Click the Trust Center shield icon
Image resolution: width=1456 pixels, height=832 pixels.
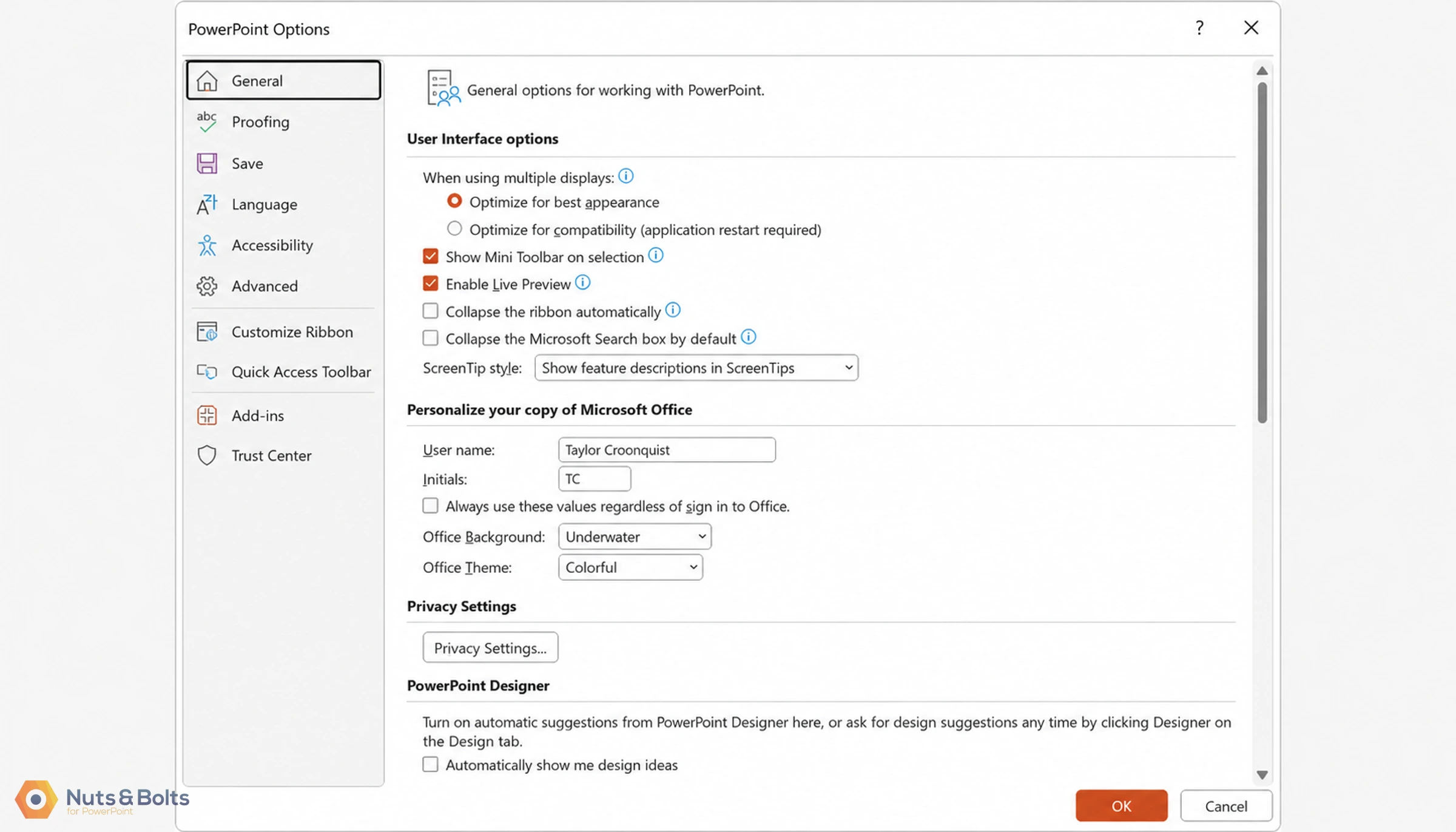pyautogui.click(x=207, y=456)
